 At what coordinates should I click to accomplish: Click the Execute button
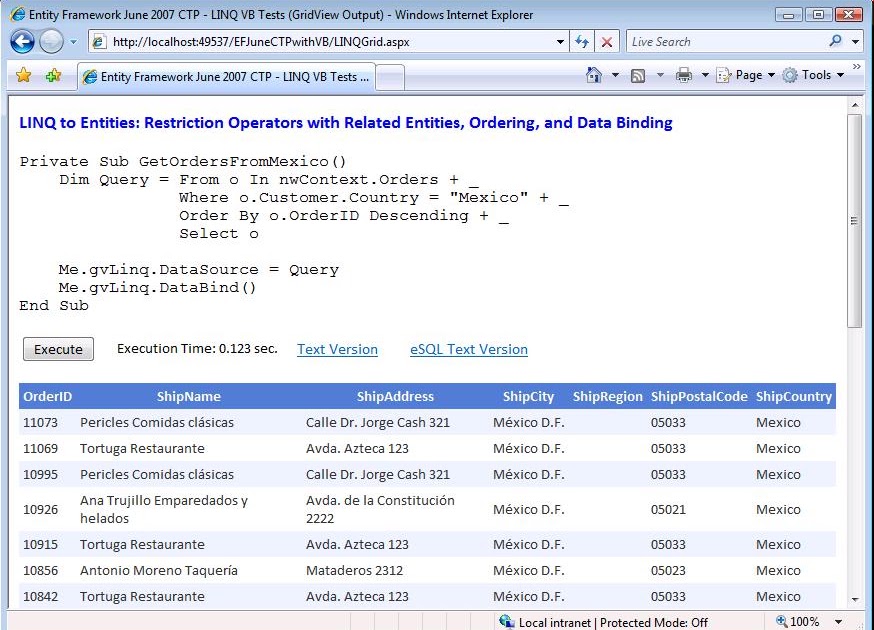pos(59,349)
